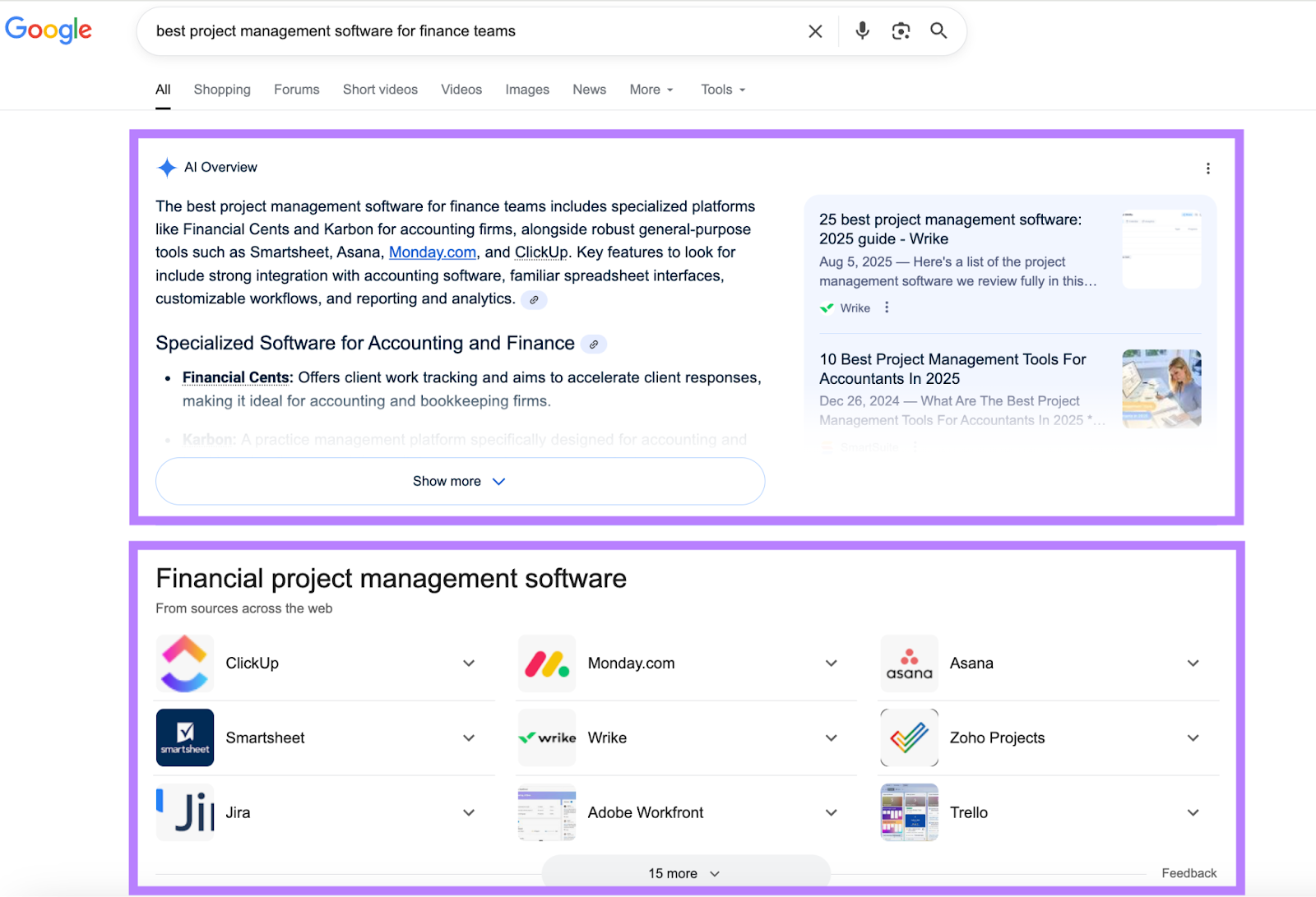
Task: Open the Monday.com link in AI Overview
Action: pyautogui.click(x=432, y=252)
